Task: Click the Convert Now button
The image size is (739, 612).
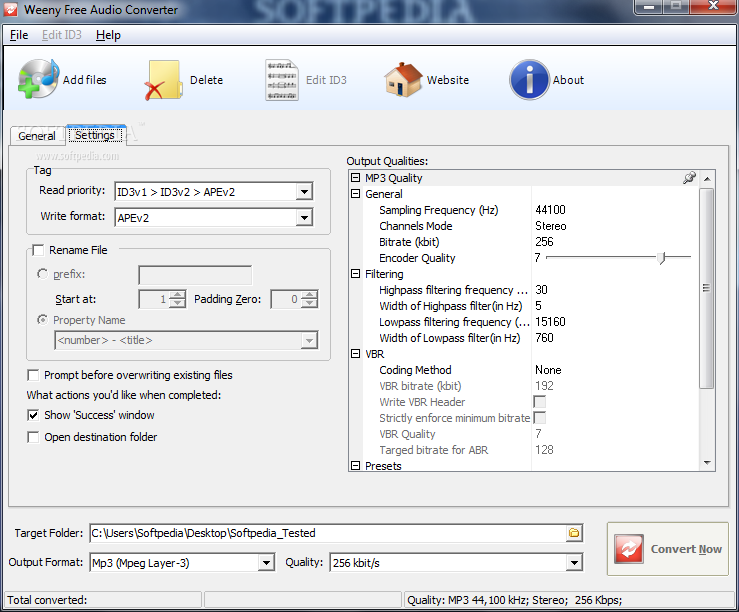Action: pos(668,549)
